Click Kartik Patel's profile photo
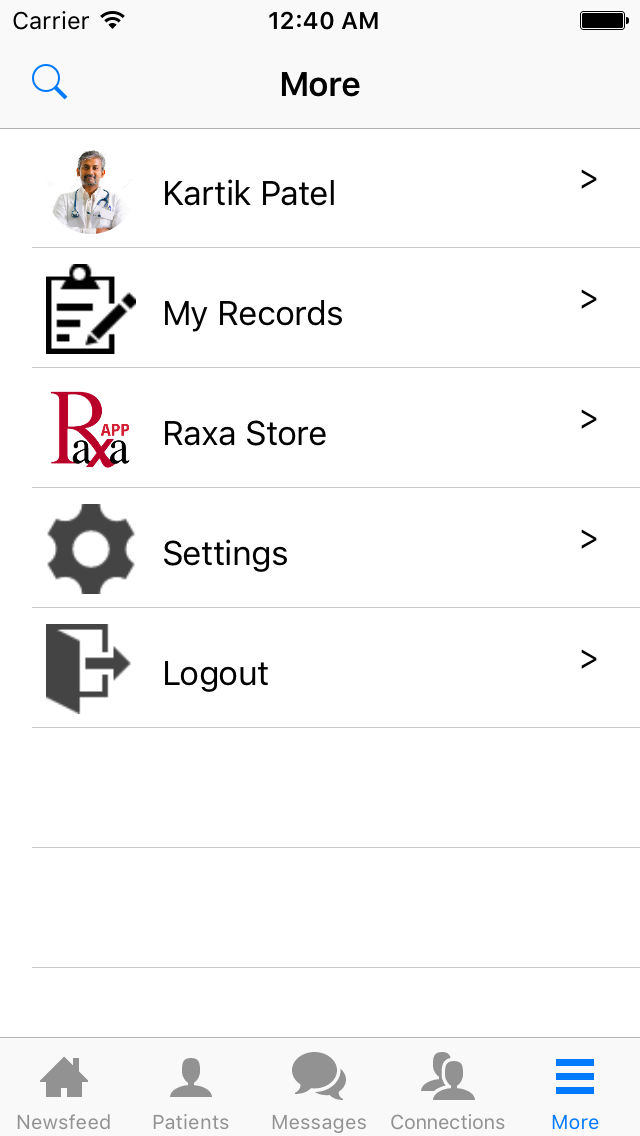 (x=90, y=191)
